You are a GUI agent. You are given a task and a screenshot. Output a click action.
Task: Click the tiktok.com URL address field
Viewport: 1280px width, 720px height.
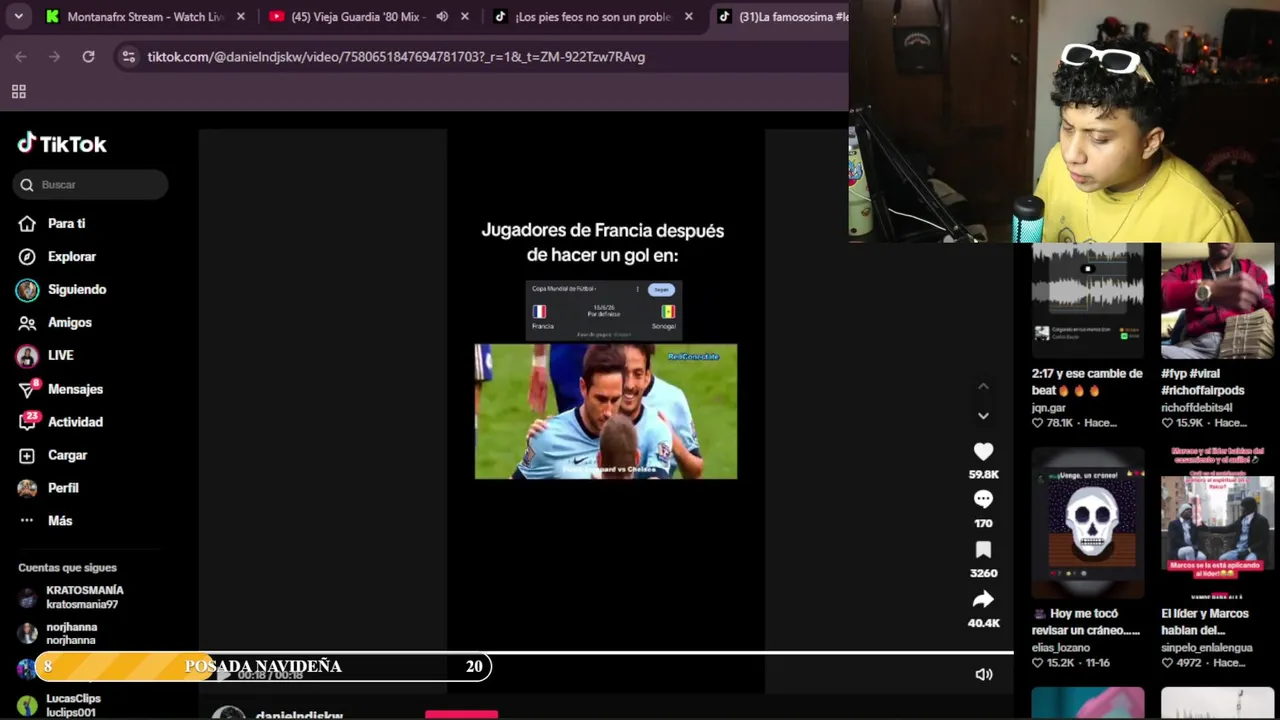coord(396,57)
